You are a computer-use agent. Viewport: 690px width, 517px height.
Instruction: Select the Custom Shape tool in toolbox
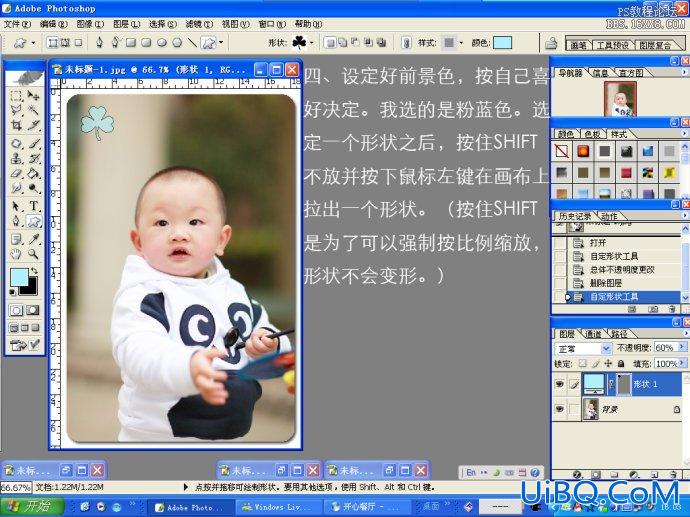(x=33, y=221)
